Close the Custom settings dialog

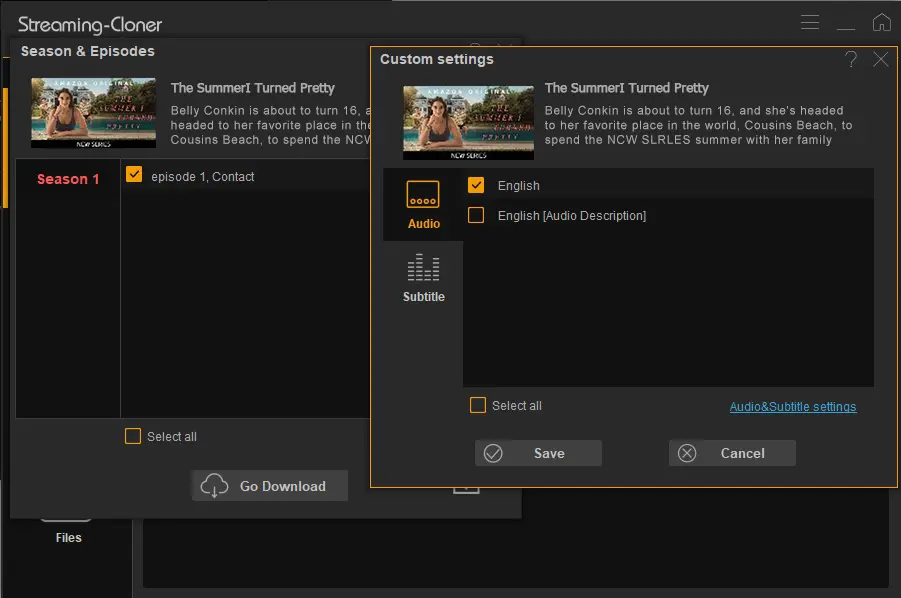(880, 59)
